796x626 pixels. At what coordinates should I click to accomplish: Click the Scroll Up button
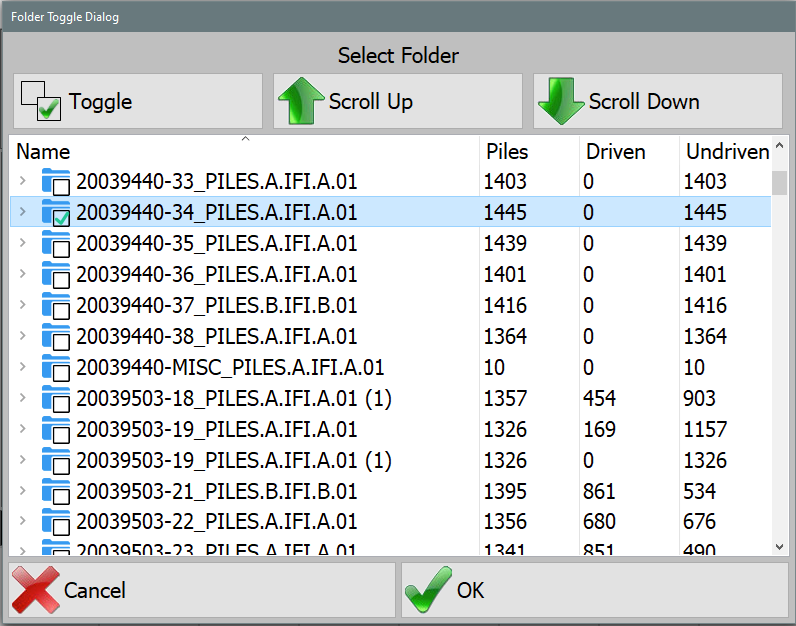coord(397,101)
